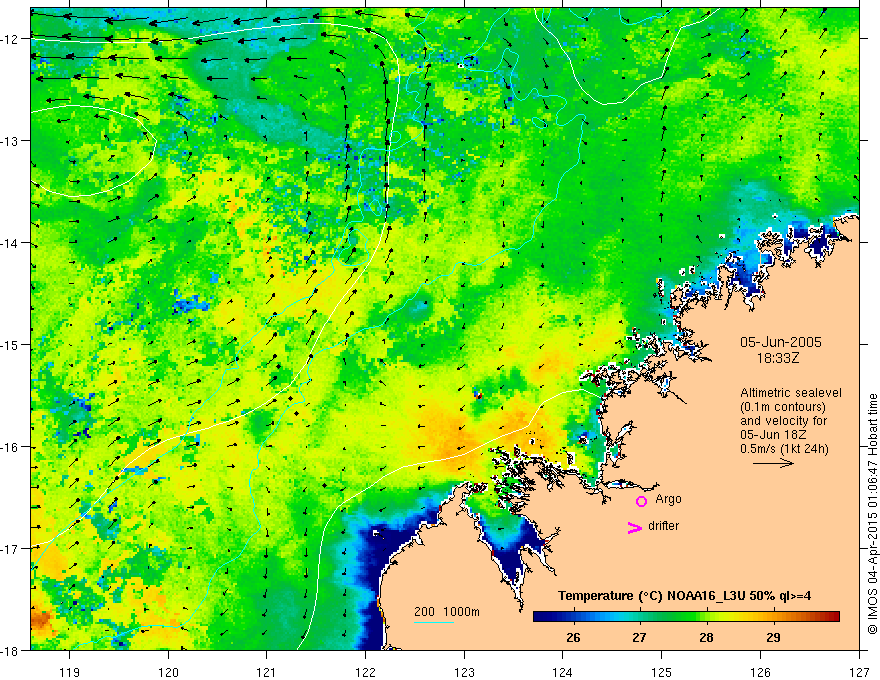Click the 121 longitude axis label
880x680 pixels.
pos(267,672)
